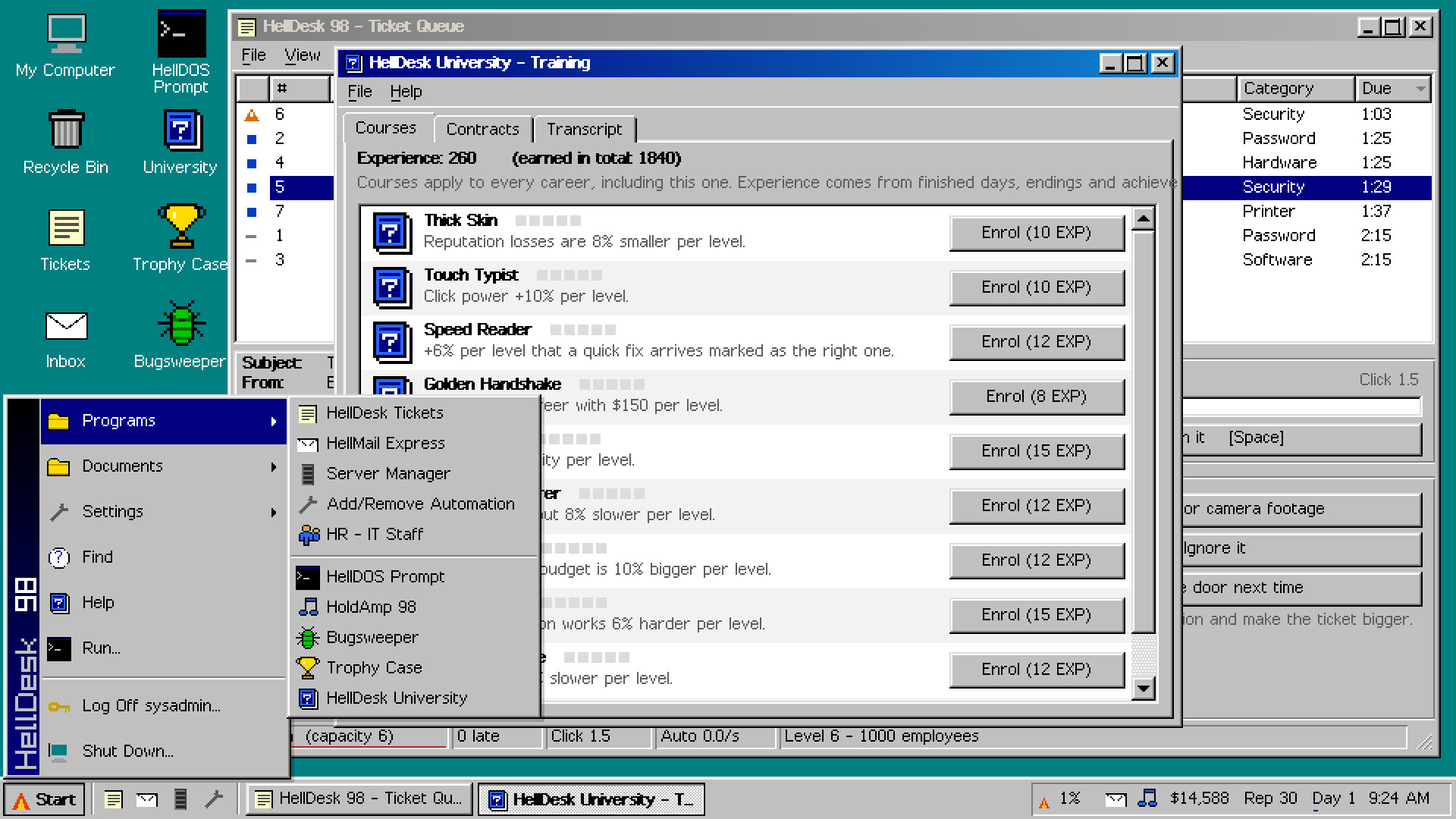Viewport: 1456px width, 819px height.
Task: Enrol in Thick Skin for 10 EXP
Action: pyautogui.click(x=1036, y=233)
